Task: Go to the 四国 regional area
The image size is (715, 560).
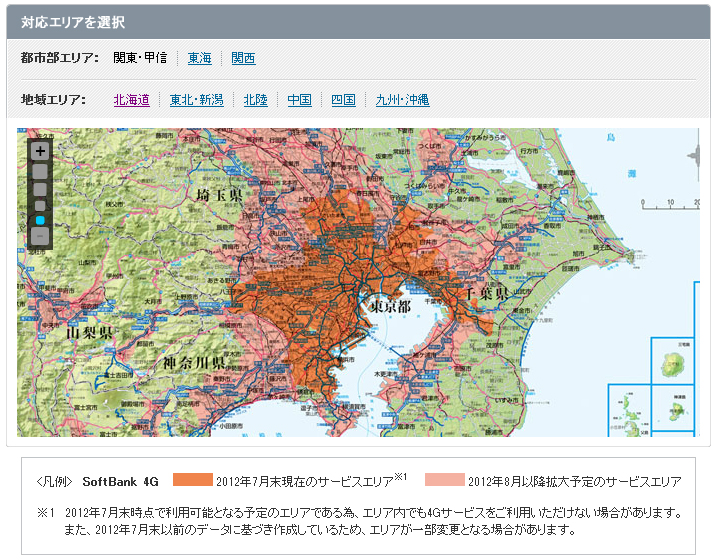Action: pos(343,100)
